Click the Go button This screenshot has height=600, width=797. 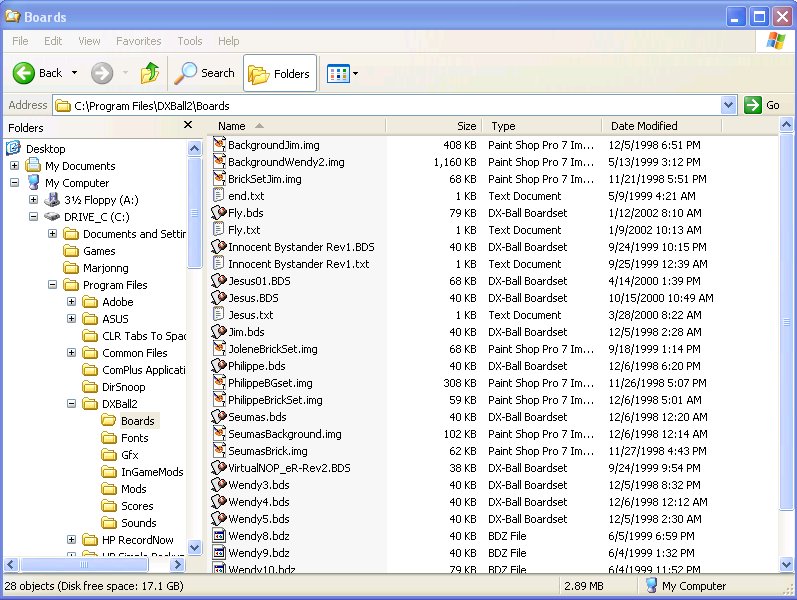(762, 105)
